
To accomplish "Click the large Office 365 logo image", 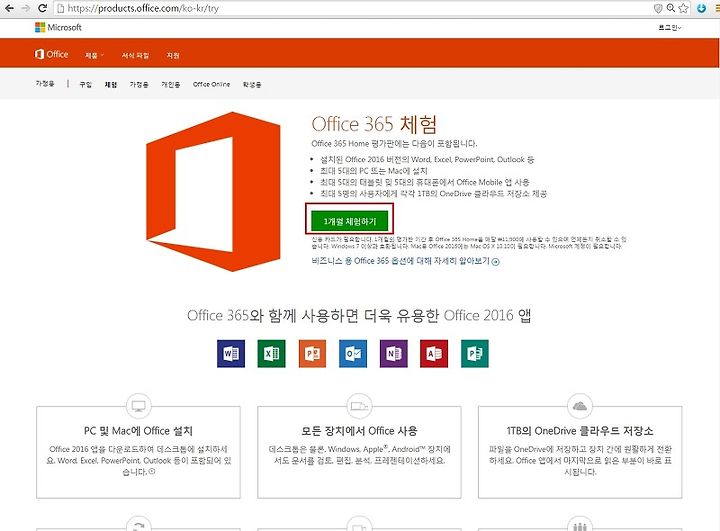I will [x=213, y=192].
